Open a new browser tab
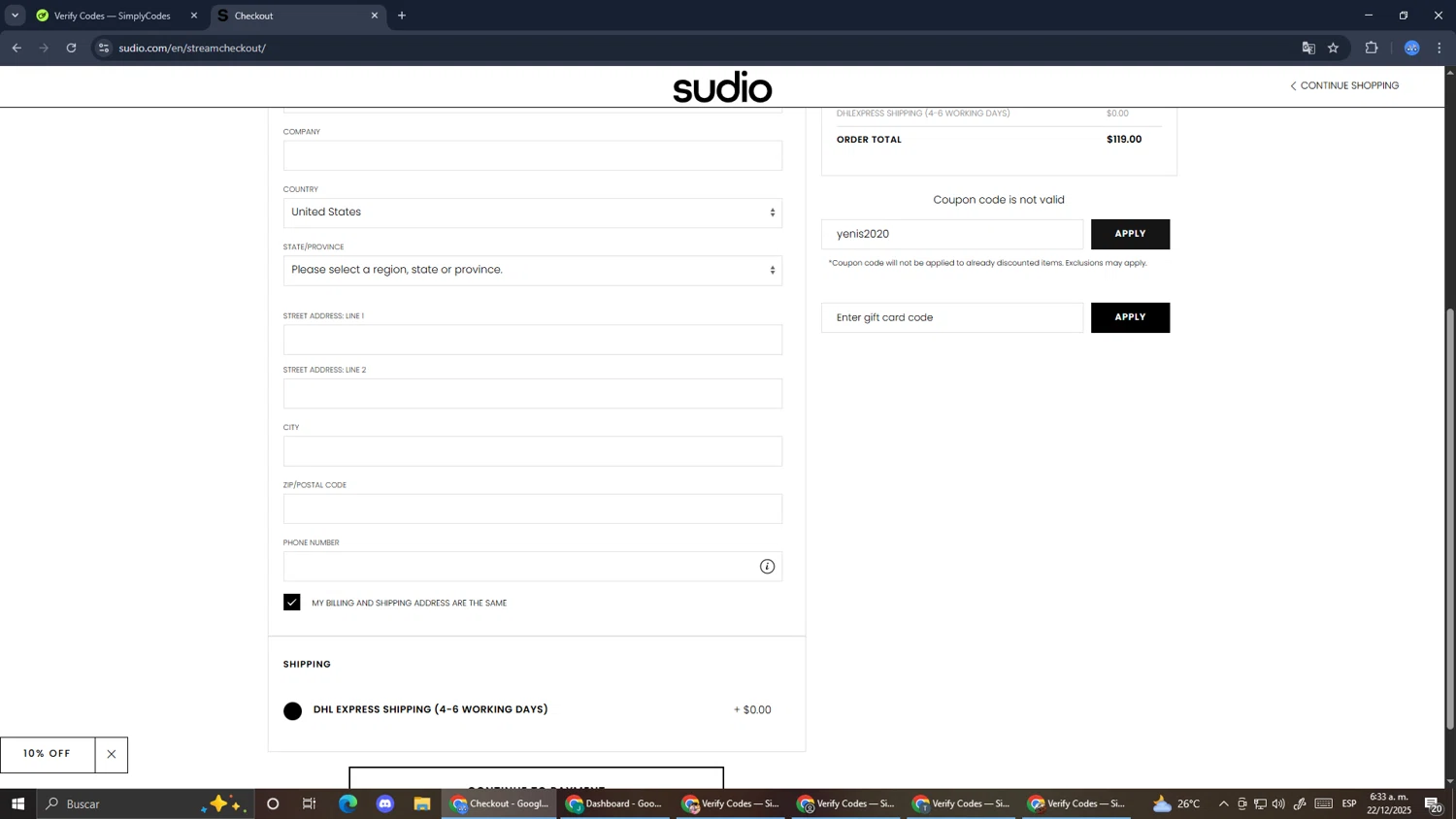The width and height of the screenshot is (1456, 819). [x=402, y=16]
